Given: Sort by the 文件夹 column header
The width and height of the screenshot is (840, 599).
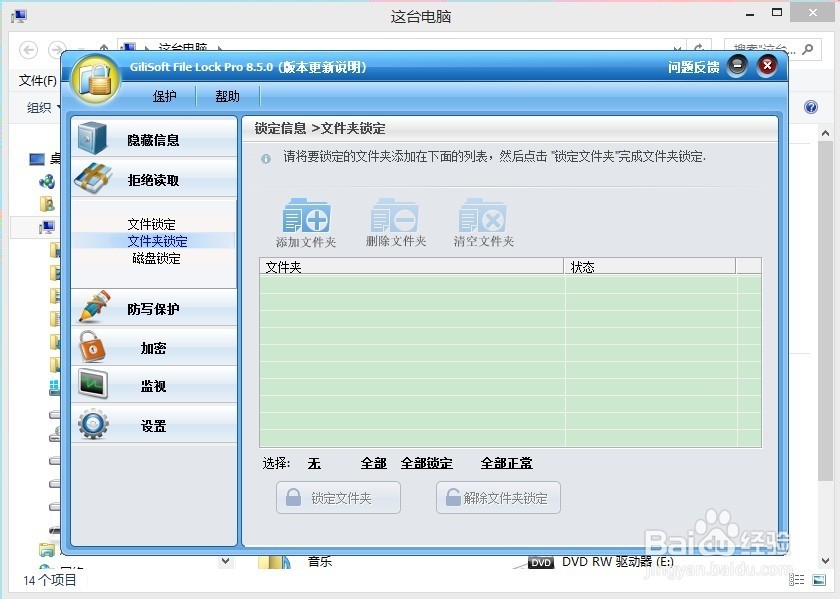Looking at the screenshot, I should coord(411,266).
